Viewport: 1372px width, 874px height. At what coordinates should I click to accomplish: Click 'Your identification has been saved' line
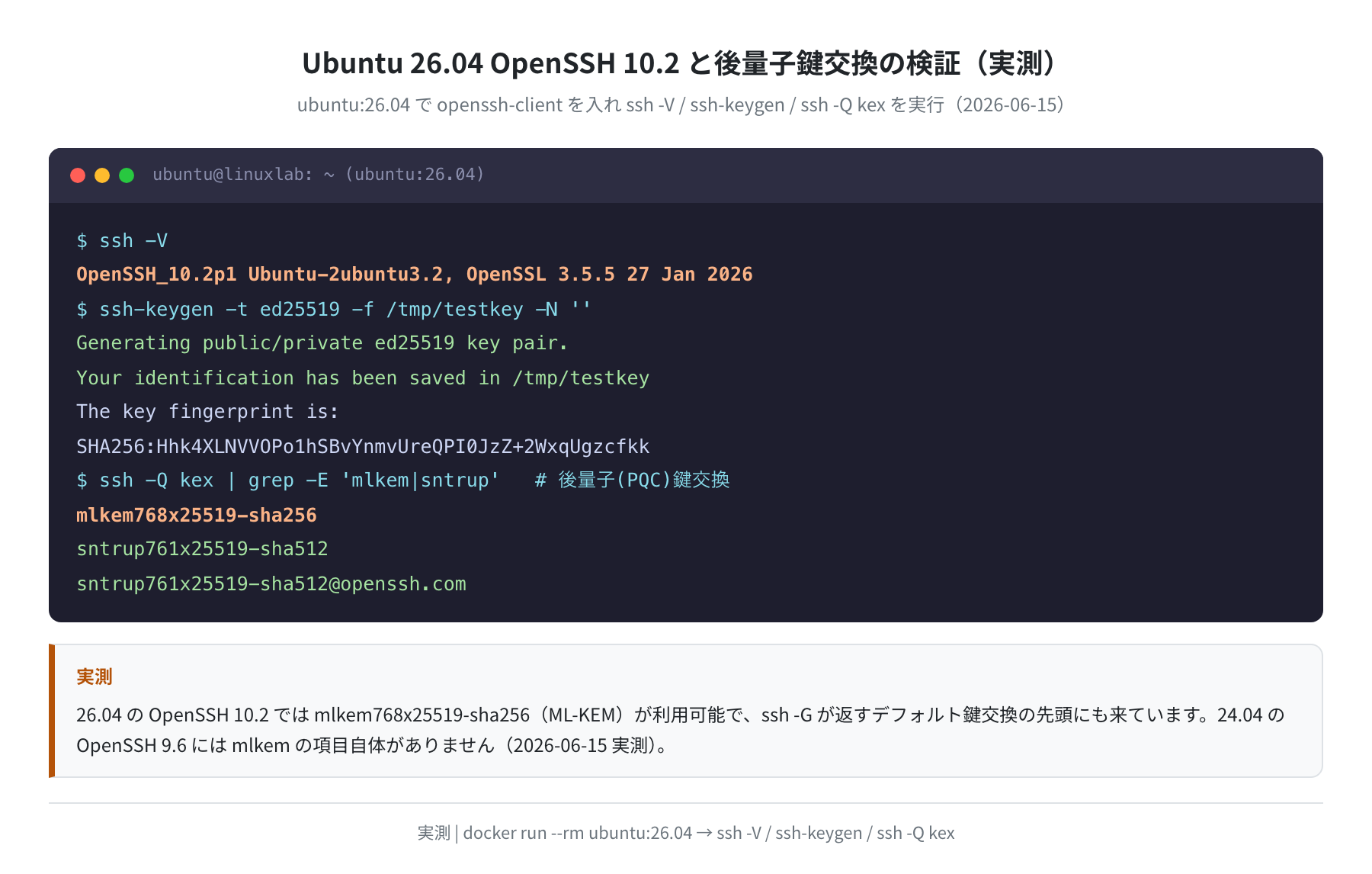[x=363, y=378]
